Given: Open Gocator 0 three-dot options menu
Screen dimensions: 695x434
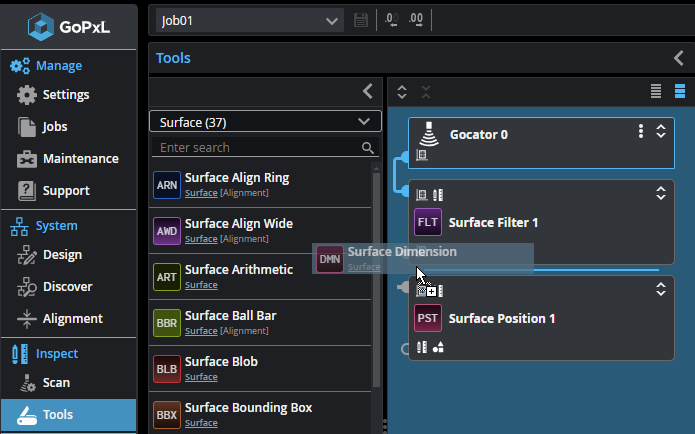Looking at the screenshot, I should (x=641, y=131).
